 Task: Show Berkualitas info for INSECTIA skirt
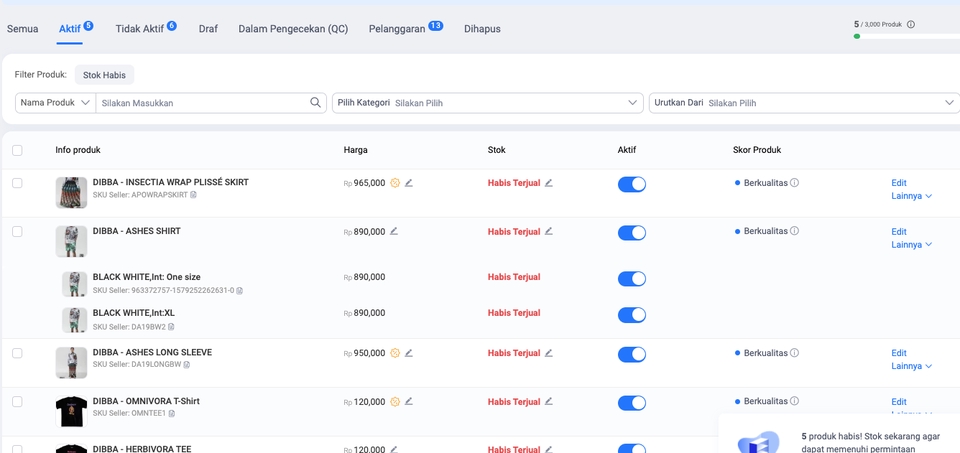[x=794, y=182]
